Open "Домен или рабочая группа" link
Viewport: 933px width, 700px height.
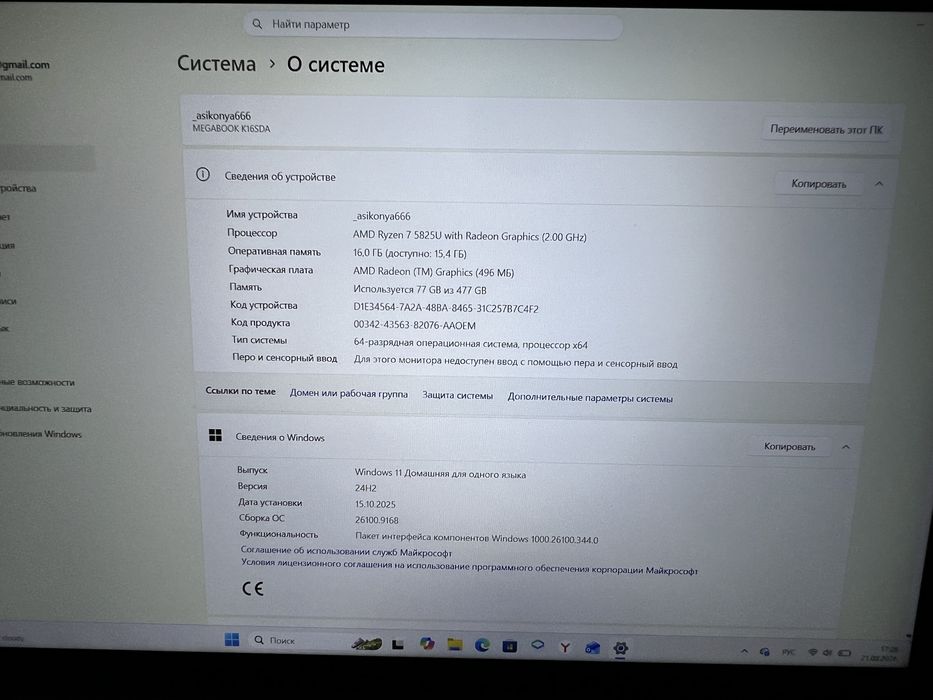[349, 393]
